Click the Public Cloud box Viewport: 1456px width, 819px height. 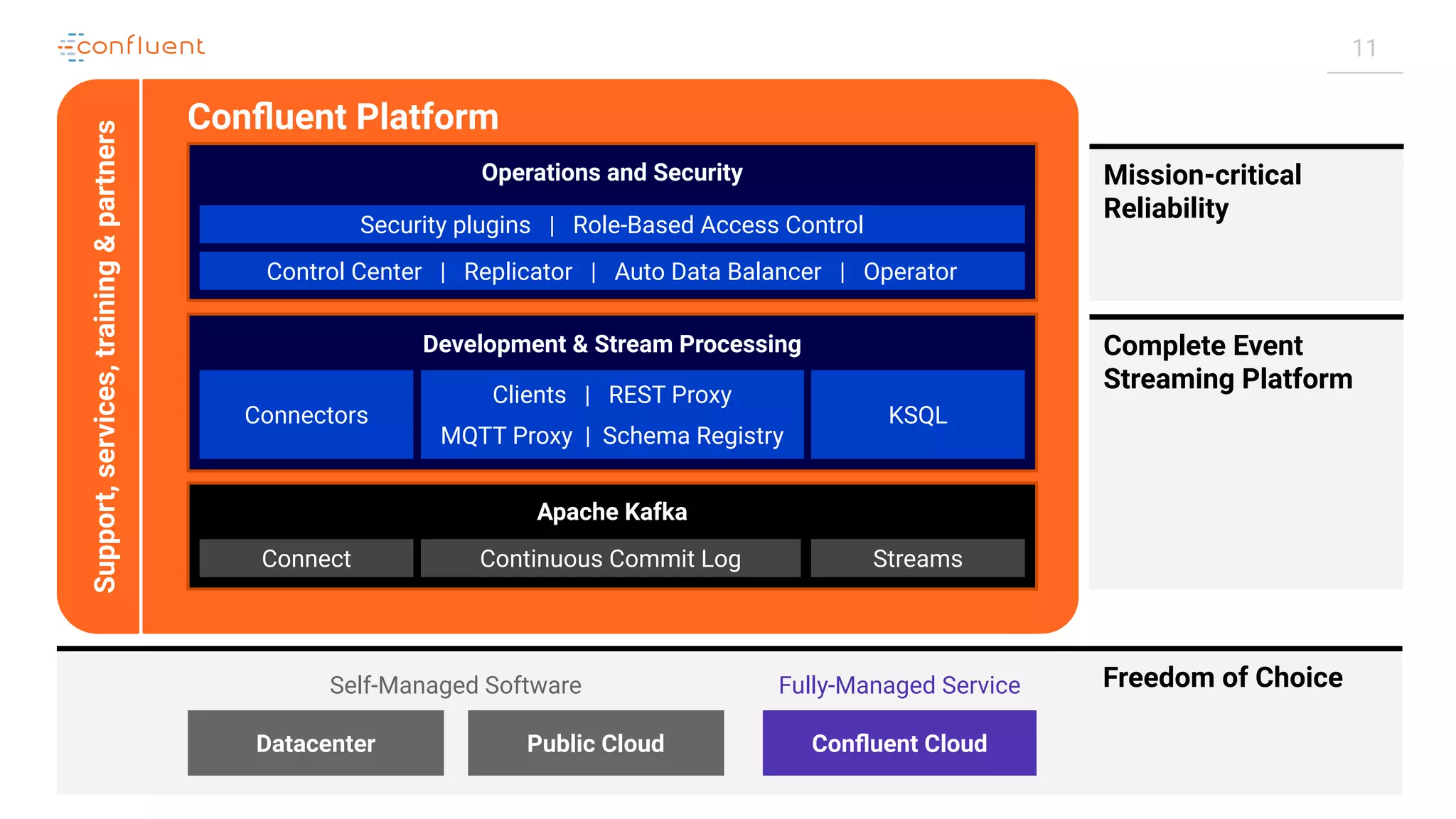595,743
